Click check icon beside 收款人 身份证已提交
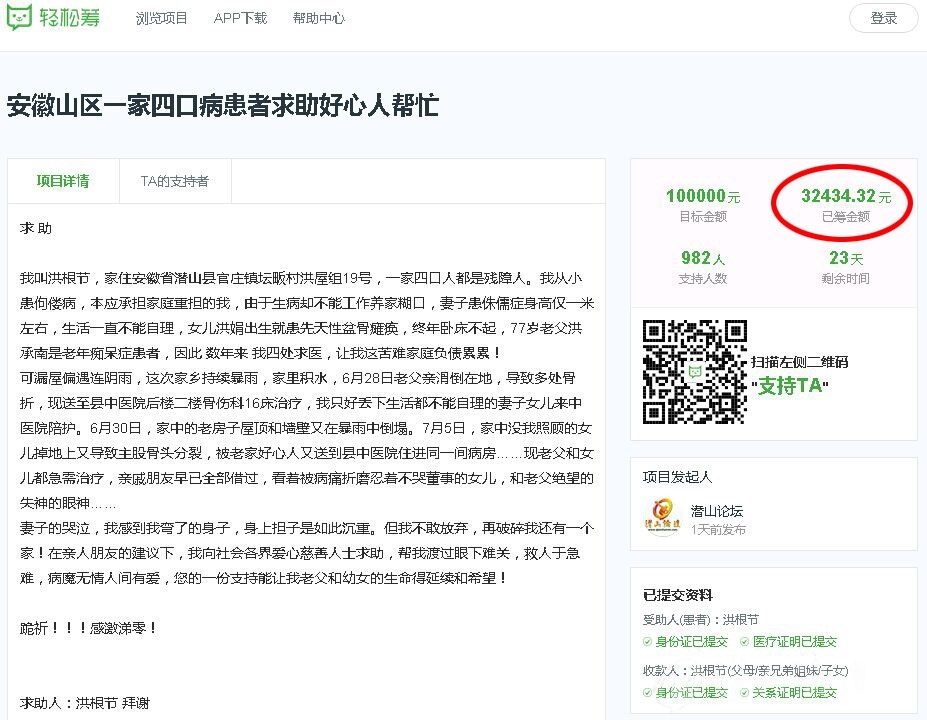 pos(648,692)
